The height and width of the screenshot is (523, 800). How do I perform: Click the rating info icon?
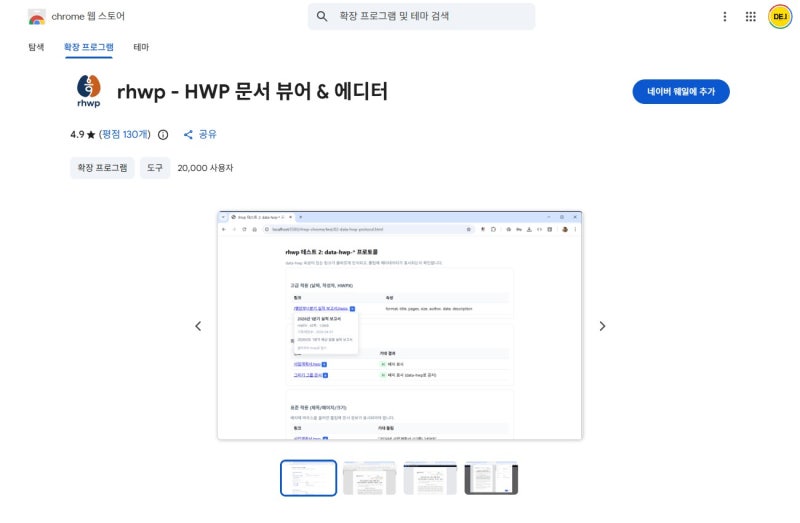point(163,135)
